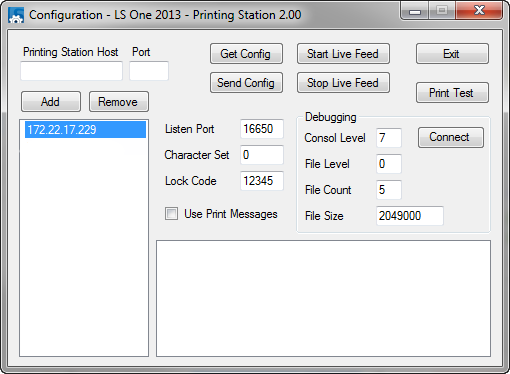
Task: Select host 172.22.17.229 in the list
Action: point(85,130)
